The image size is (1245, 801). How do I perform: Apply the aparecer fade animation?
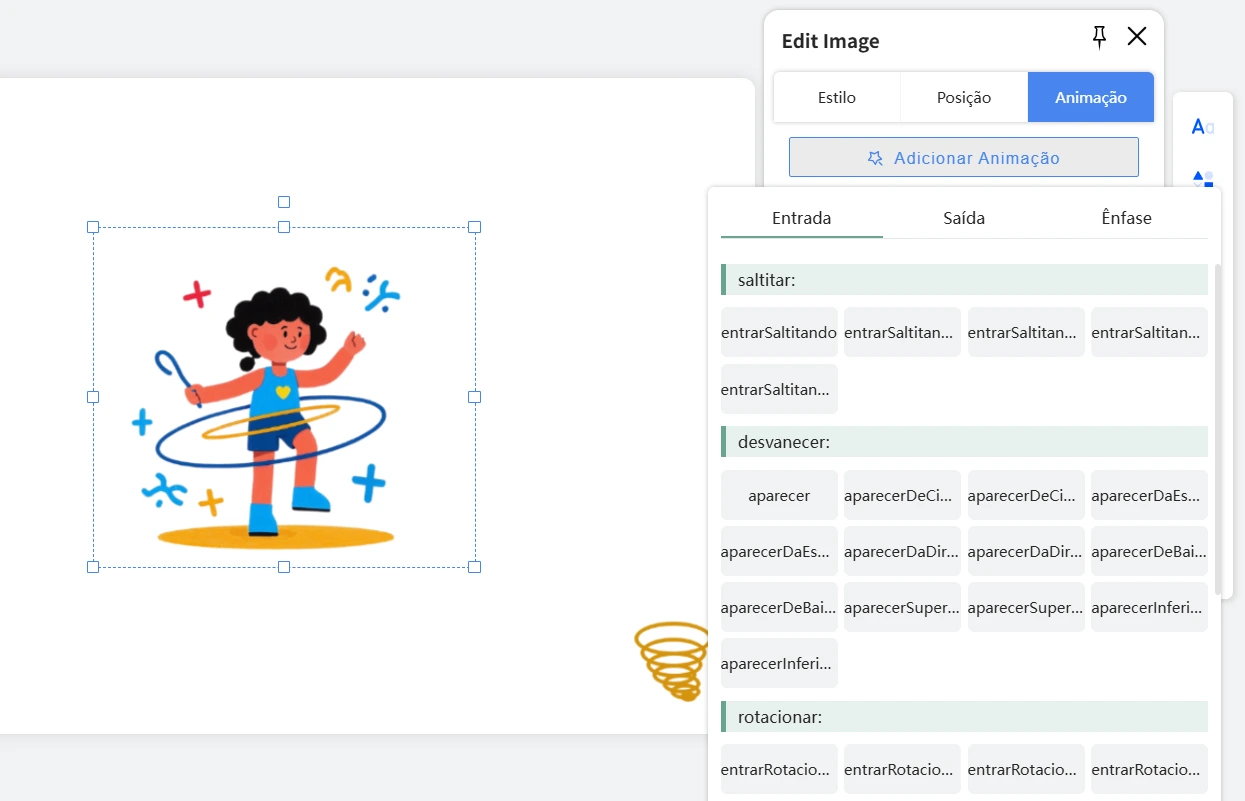779,495
